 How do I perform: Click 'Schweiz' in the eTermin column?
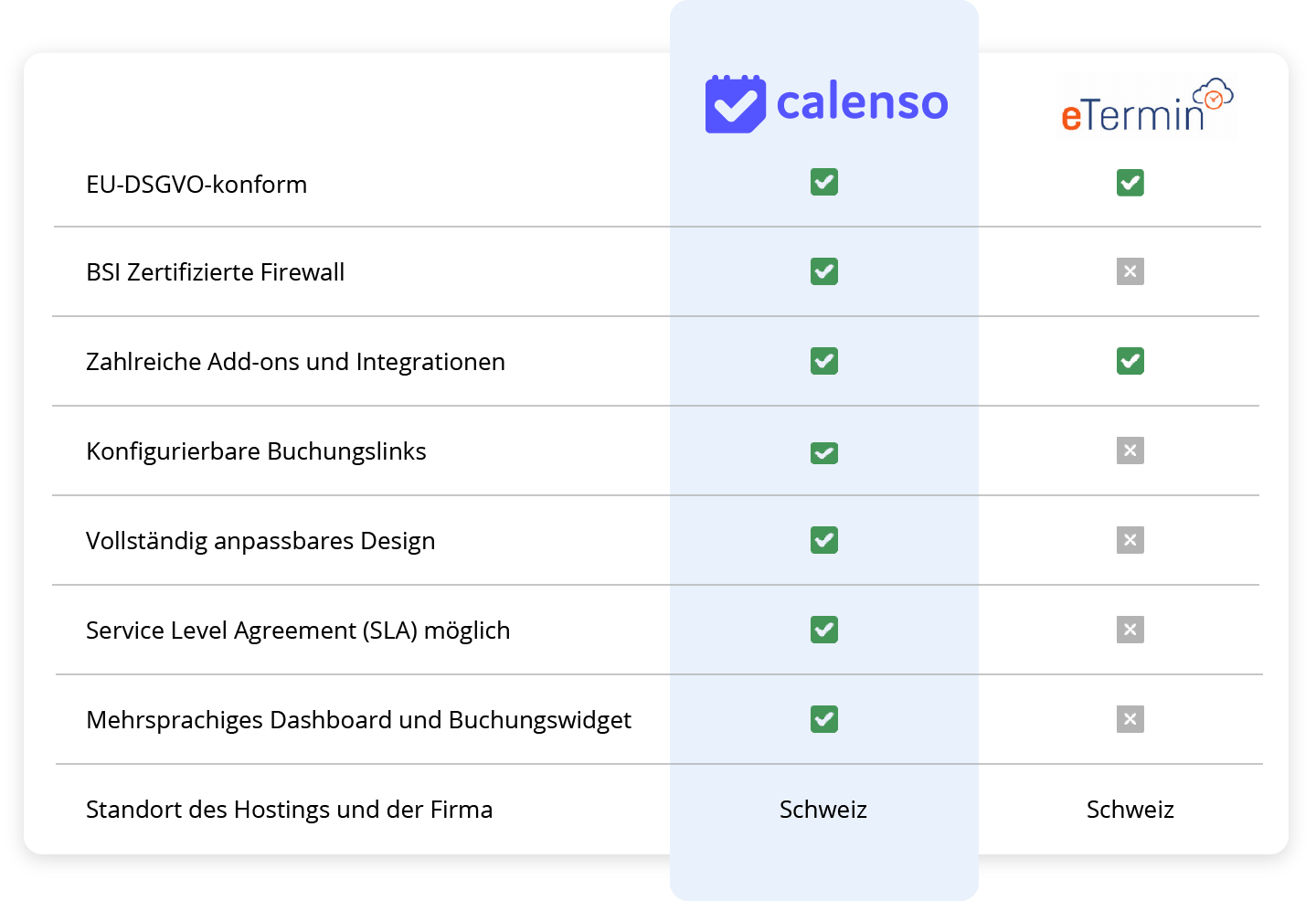1130,810
